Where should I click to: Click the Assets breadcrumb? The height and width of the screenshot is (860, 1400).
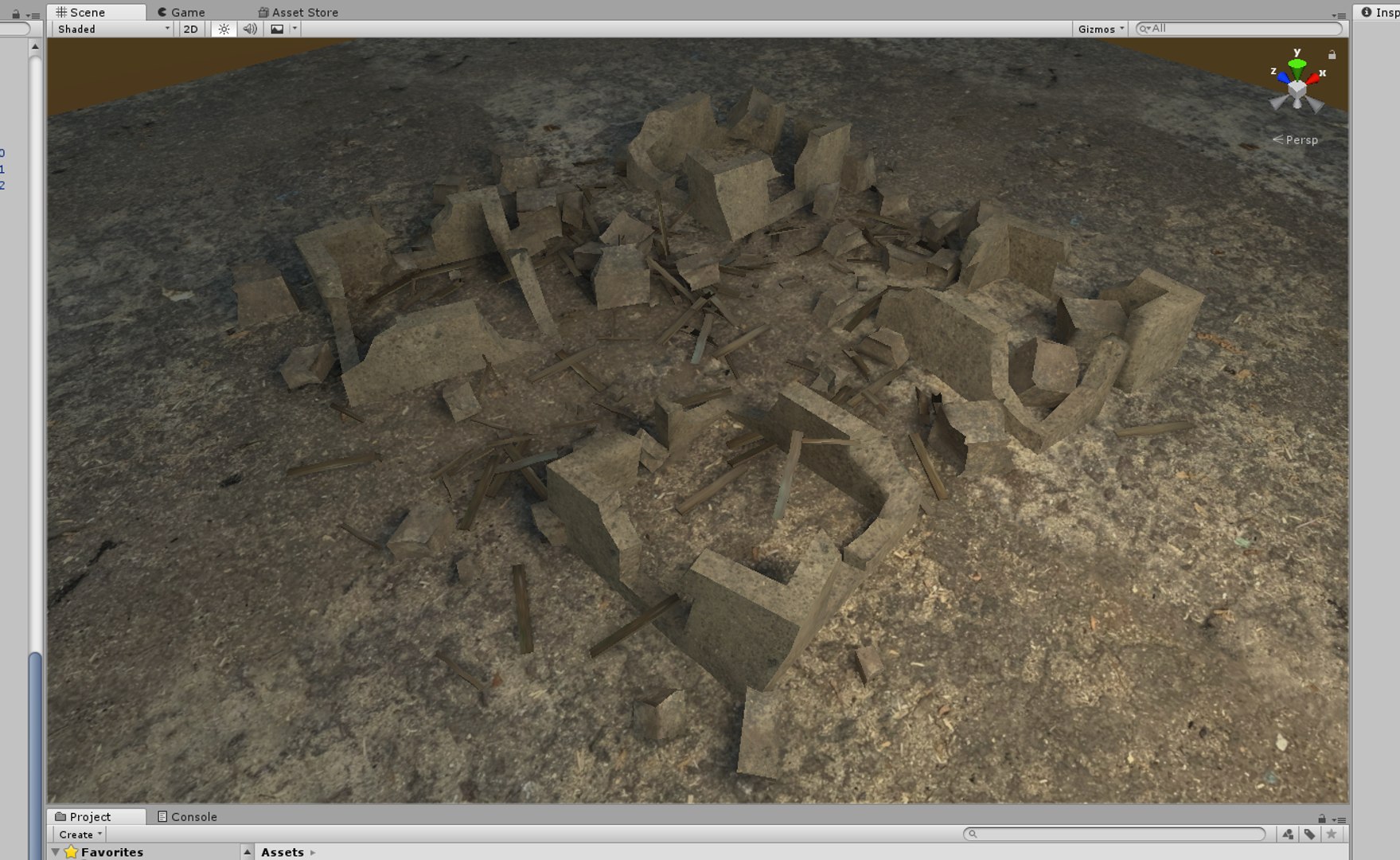tap(283, 852)
